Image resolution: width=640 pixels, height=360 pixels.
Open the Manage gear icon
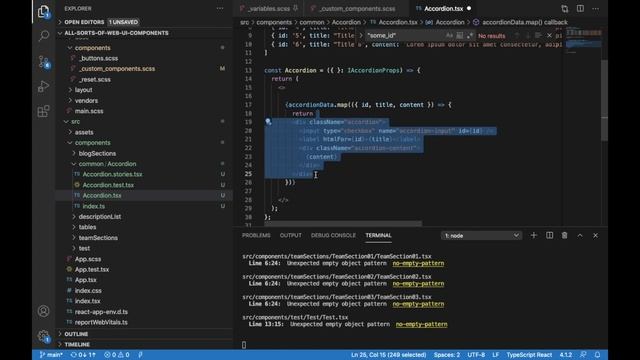(x=43, y=336)
